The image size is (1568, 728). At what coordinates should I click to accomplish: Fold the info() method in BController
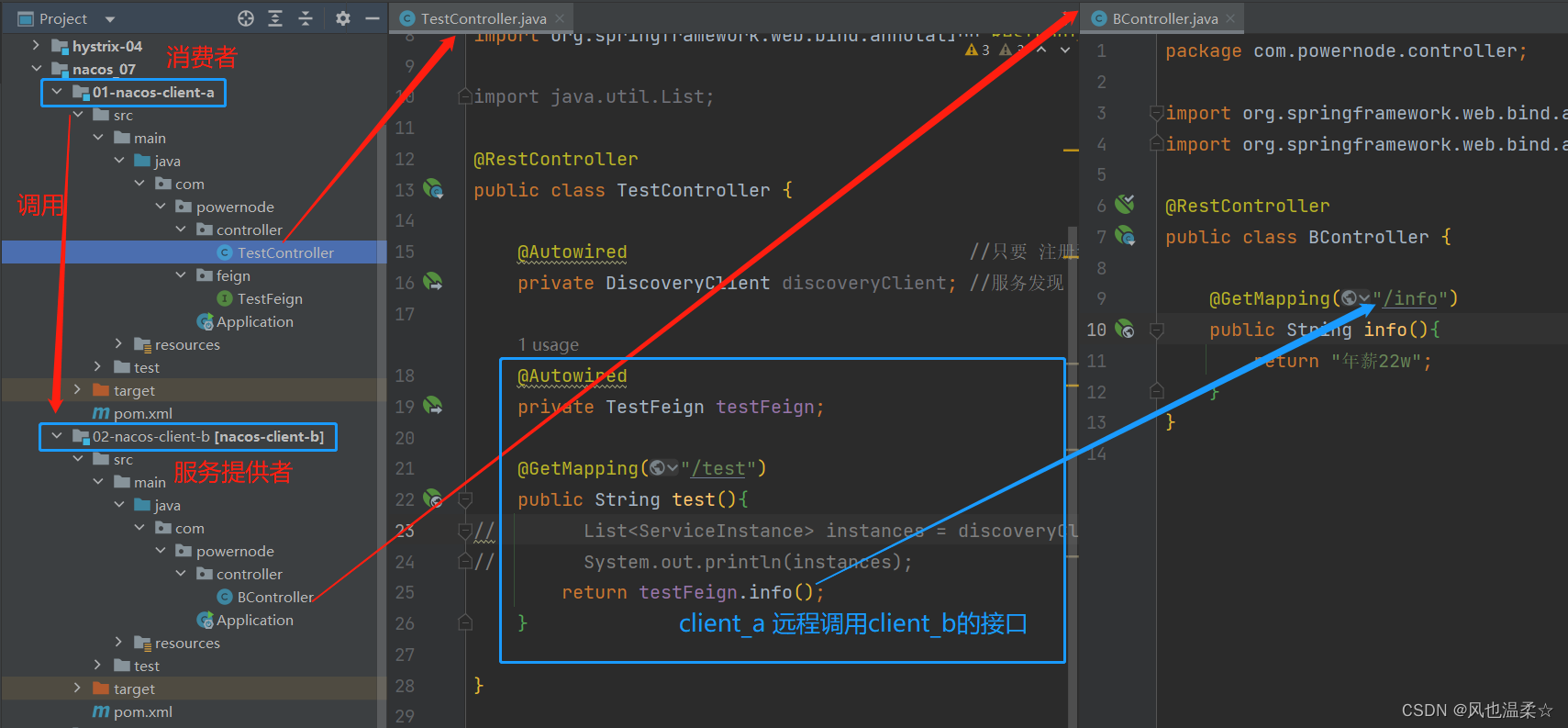[x=1157, y=330]
